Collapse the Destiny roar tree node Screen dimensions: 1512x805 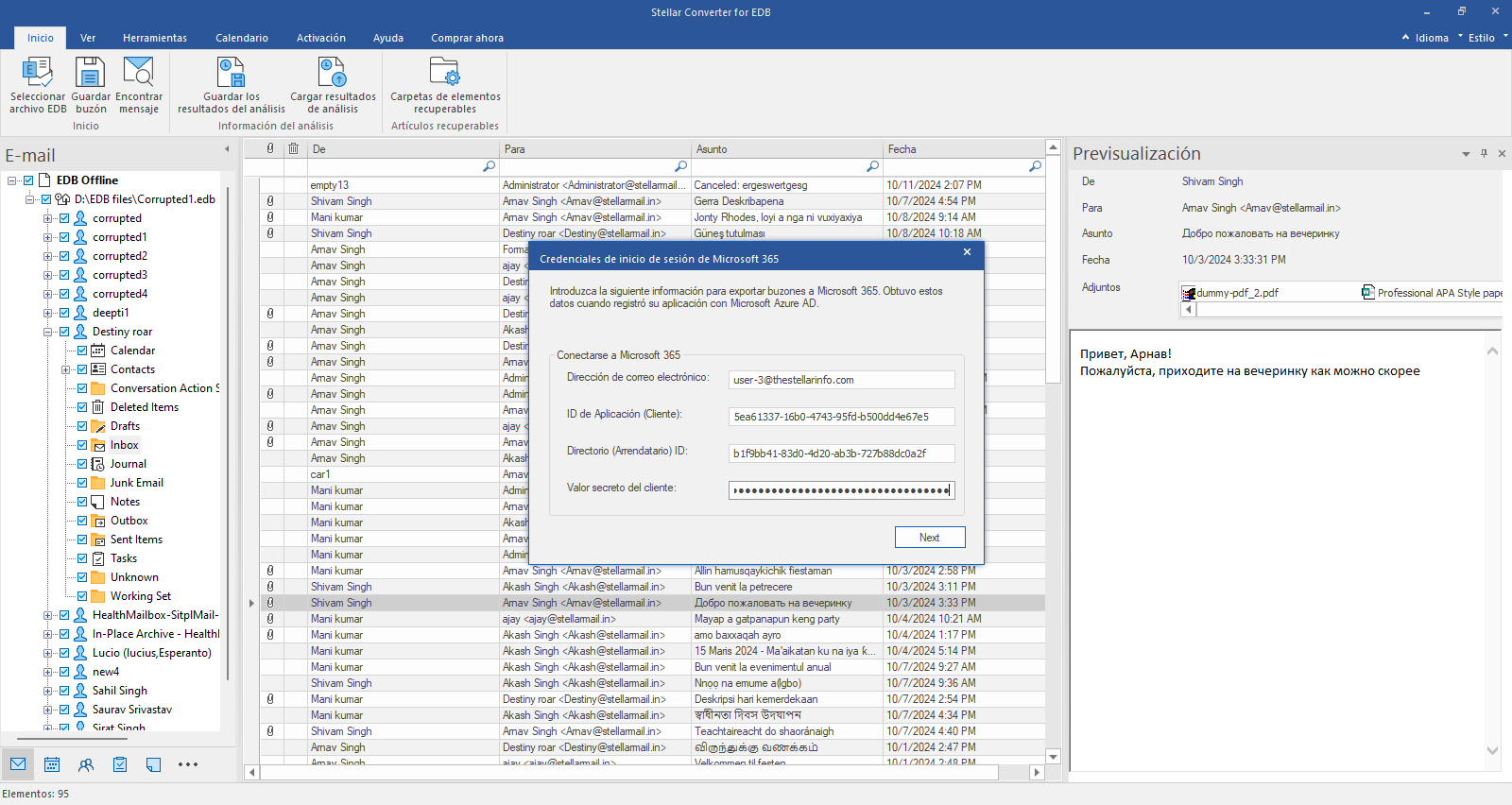(x=47, y=332)
